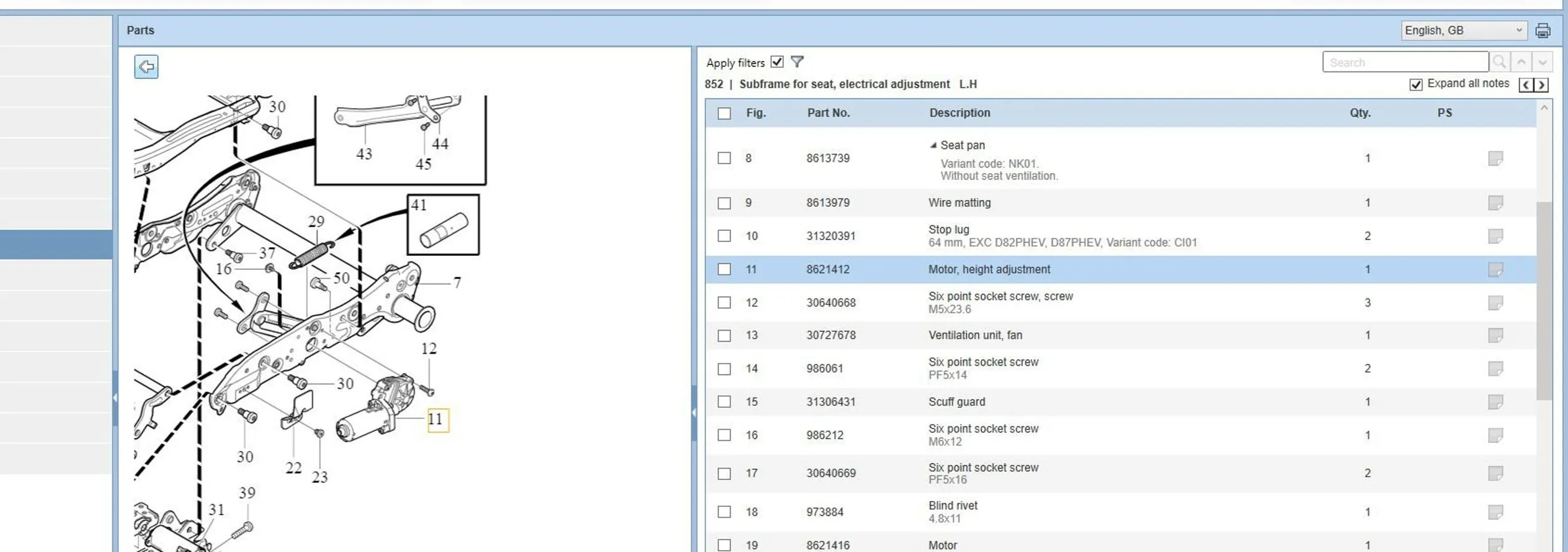This screenshot has width=1568, height=552.
Task: Click the parts list vertical scrollbar
Action: pyautogui.click(x=1544, y=301)
